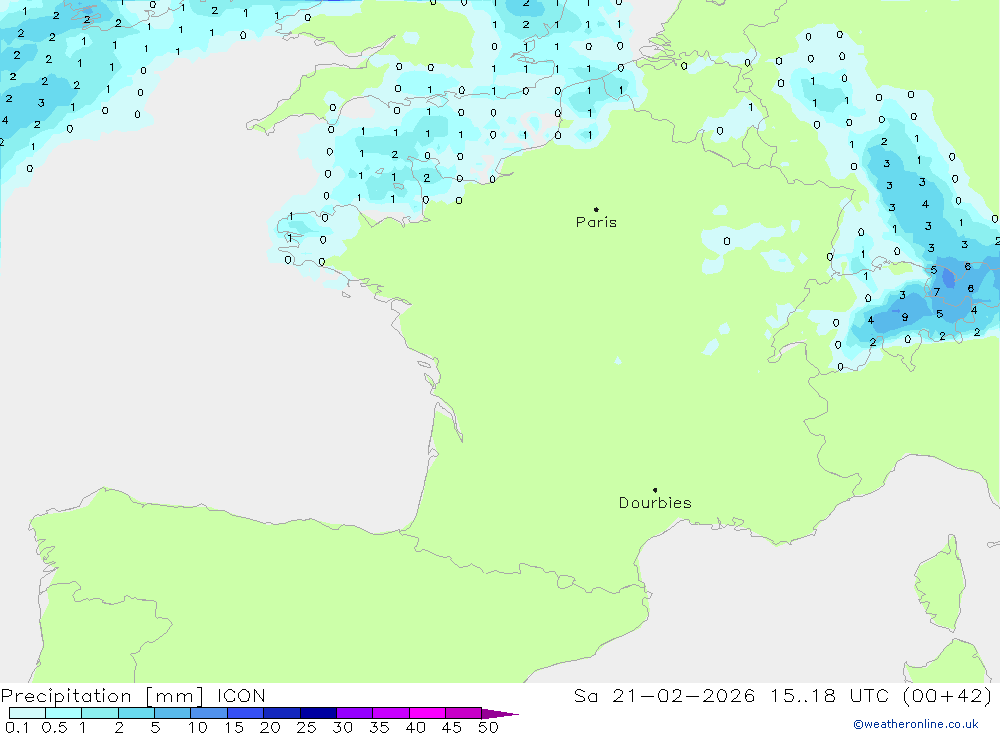Select the black dot marking Paris
This screenshot has height=733, width=1000.
[596, 209]
